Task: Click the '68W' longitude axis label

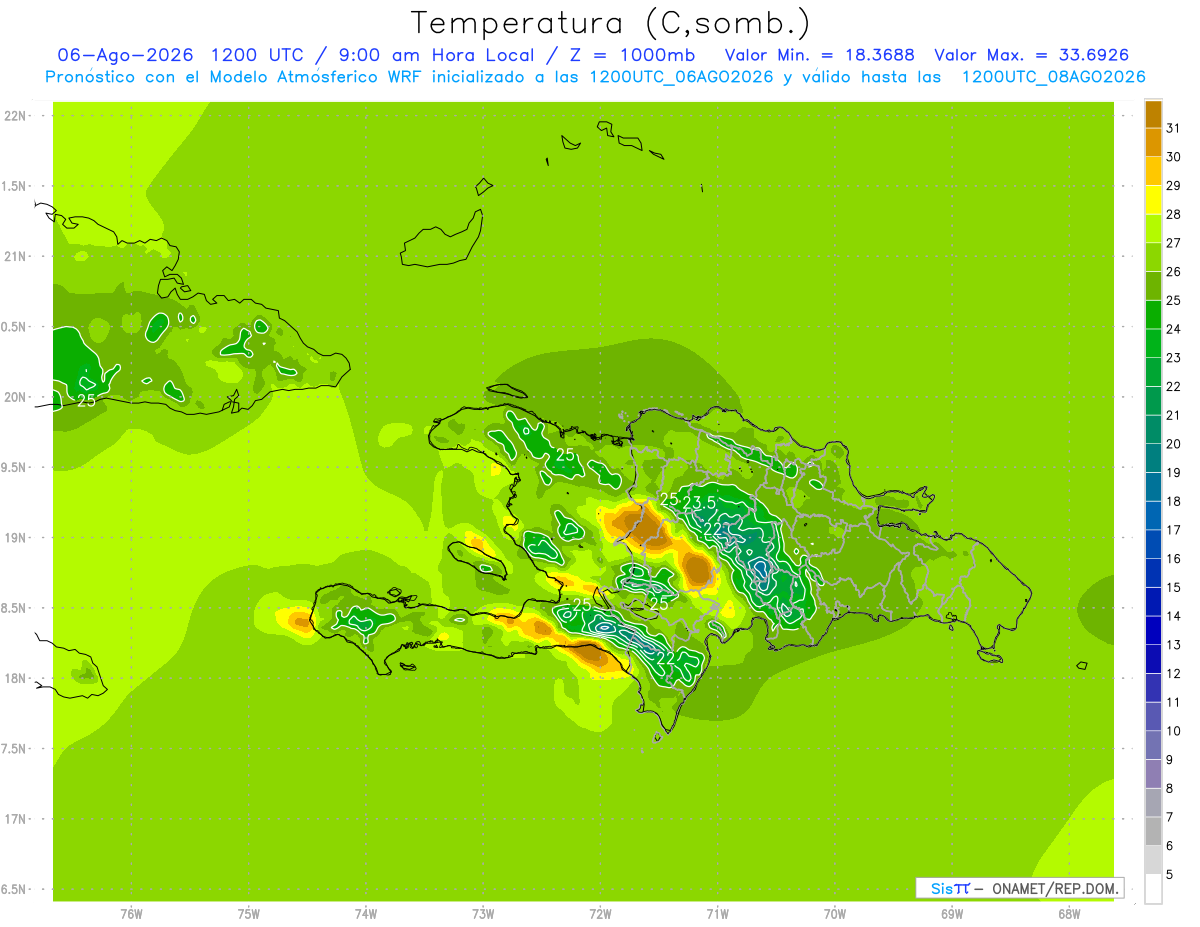Action: point(1069,914)
